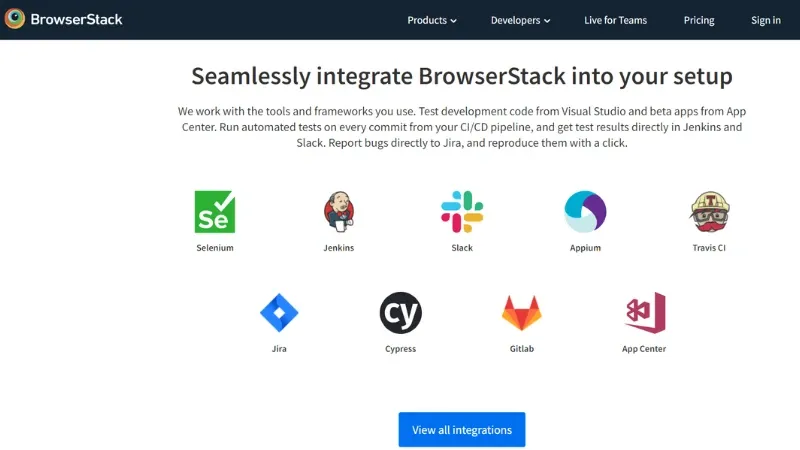
Task: Click the Selenium label text
Action: (x=215, y=248)
